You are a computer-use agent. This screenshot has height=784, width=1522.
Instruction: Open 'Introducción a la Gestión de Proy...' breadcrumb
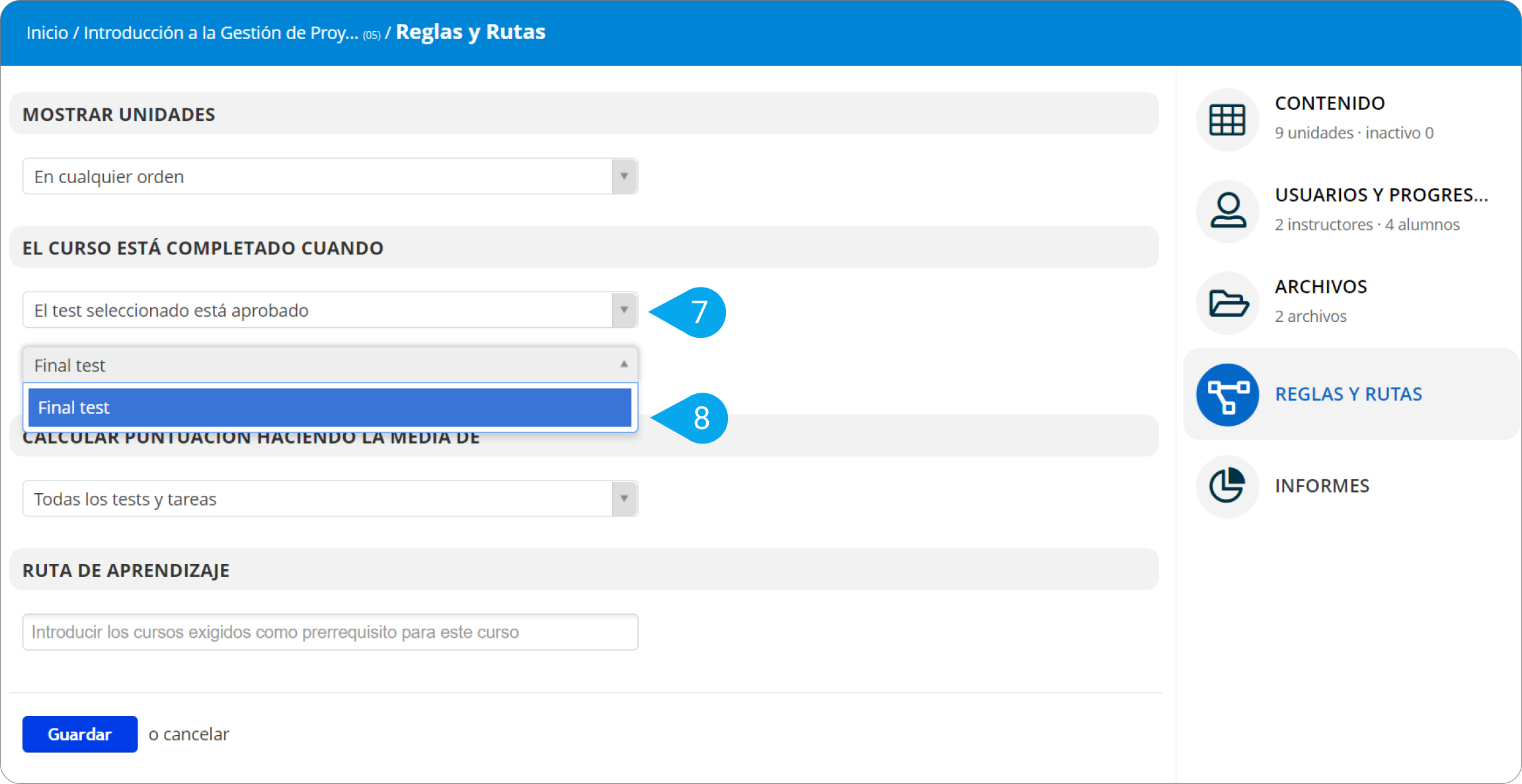[x=221, y=32]
